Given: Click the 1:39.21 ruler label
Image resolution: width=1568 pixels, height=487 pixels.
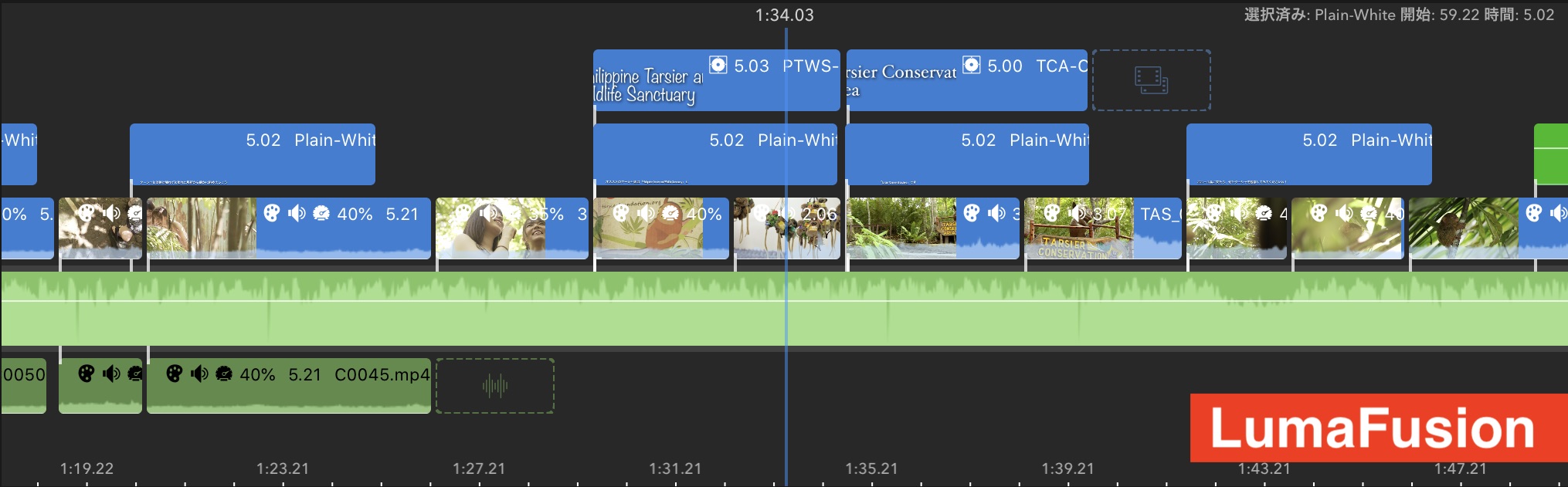Looking at the screenshot, I should 1067,468.
